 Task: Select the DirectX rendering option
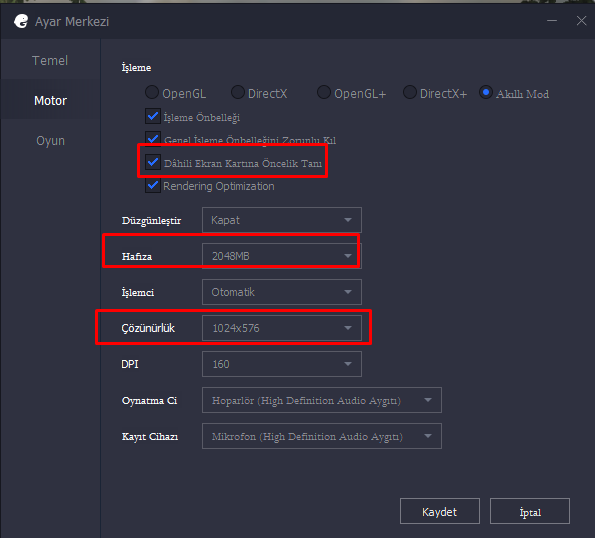click(x=238, y=92)
